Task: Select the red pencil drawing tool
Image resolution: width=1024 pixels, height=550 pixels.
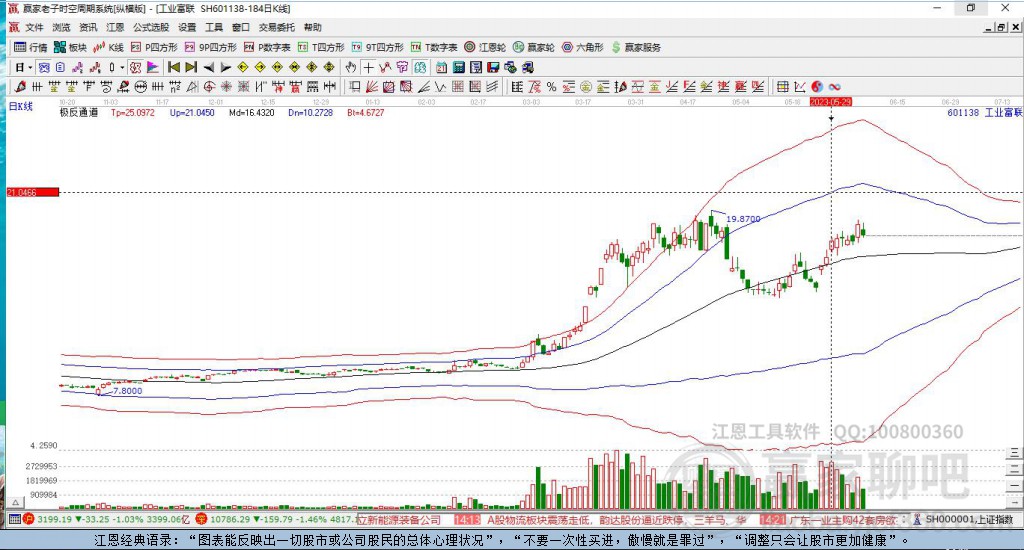Action: (x=20, y=86)
